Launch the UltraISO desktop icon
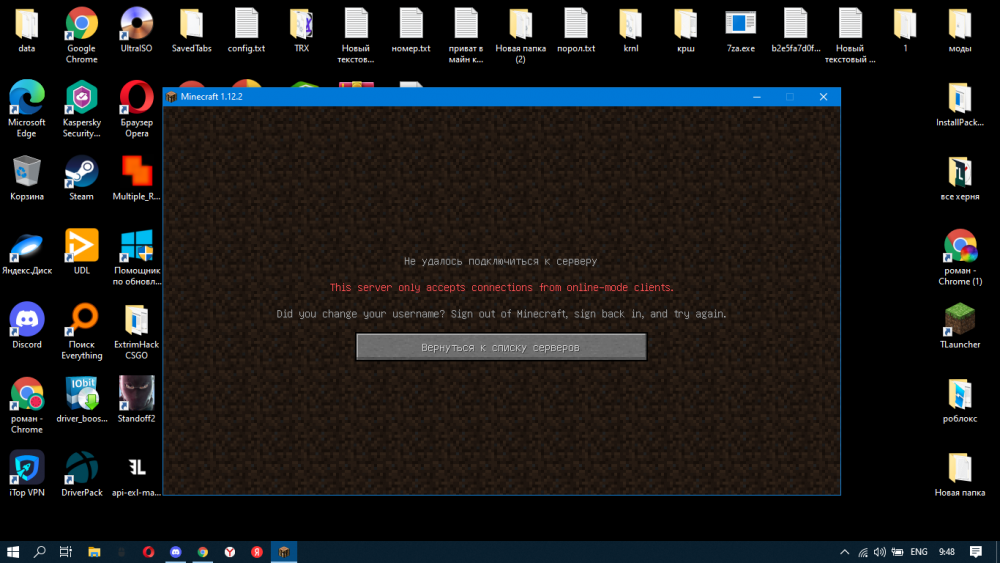This screenshot has height=563, width=1000. pyautogui.click(x=136, y=30)
